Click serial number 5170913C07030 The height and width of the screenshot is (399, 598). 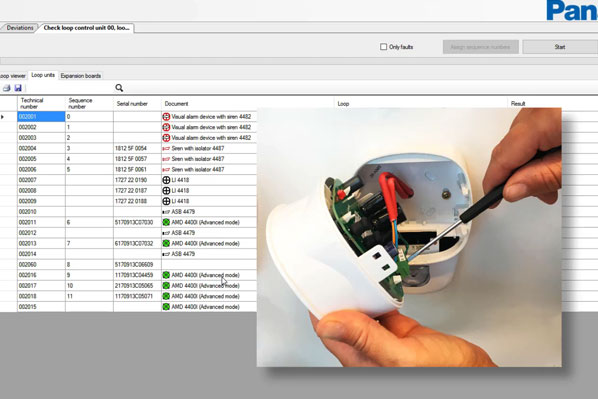(134, 222)
